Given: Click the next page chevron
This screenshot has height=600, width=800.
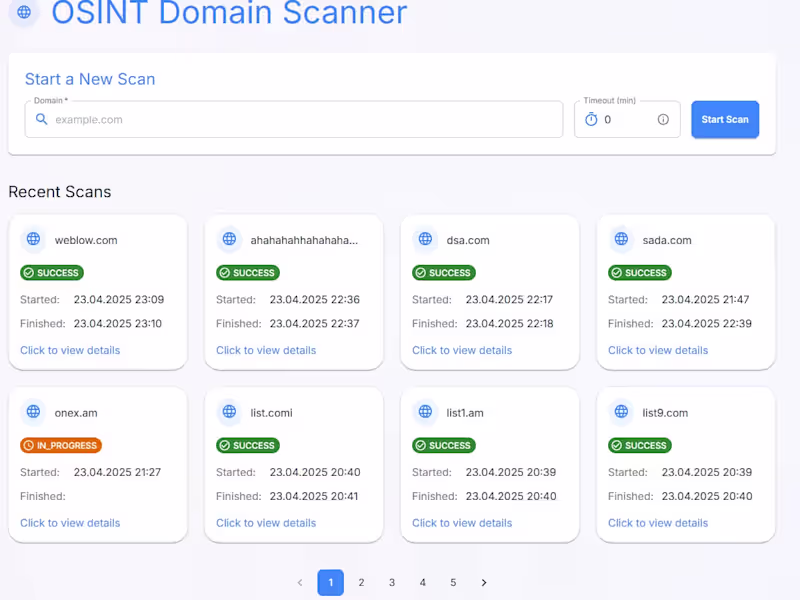Looking at the screenshot, I should click(x=484, y=582).
